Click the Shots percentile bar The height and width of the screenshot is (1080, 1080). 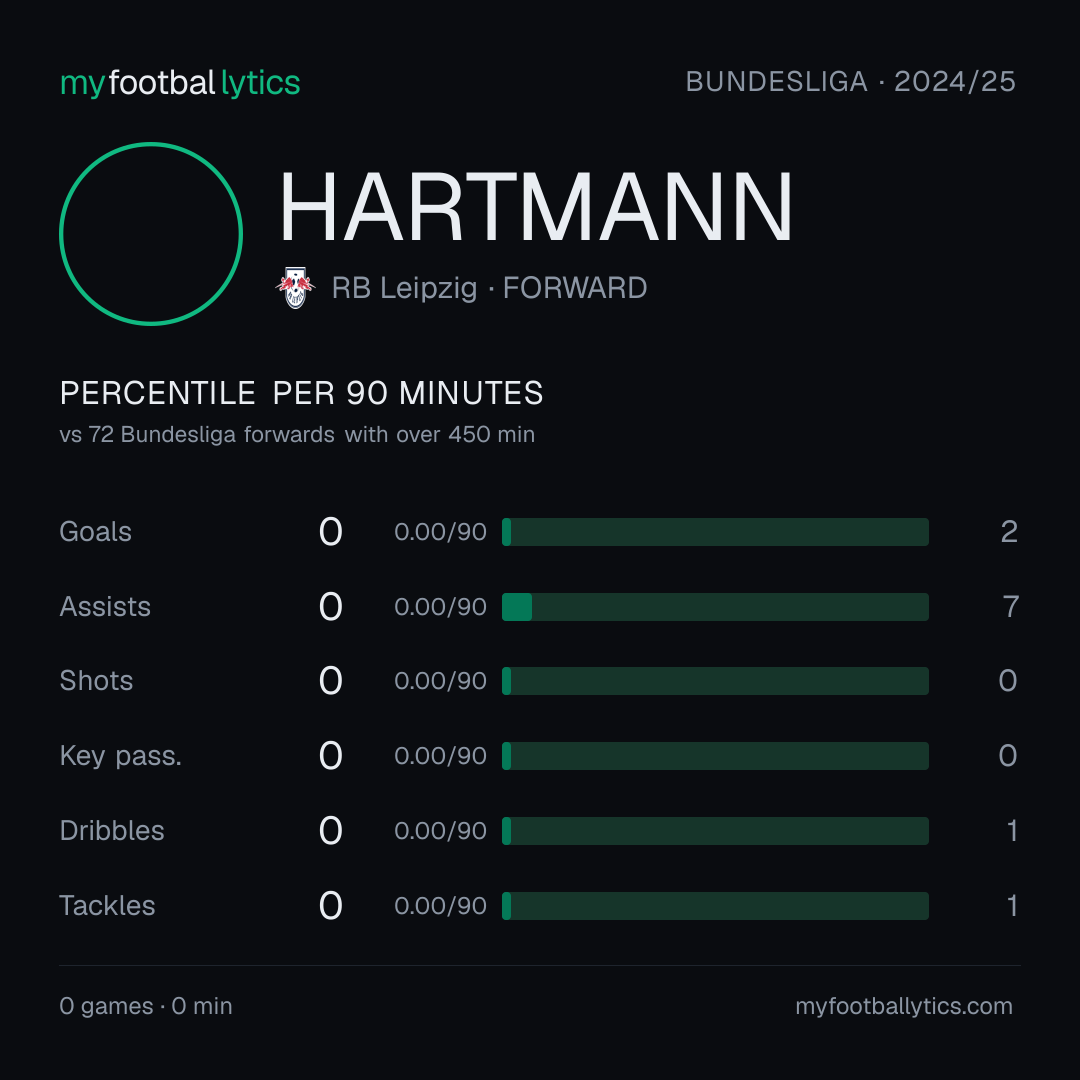pos(715,681)
